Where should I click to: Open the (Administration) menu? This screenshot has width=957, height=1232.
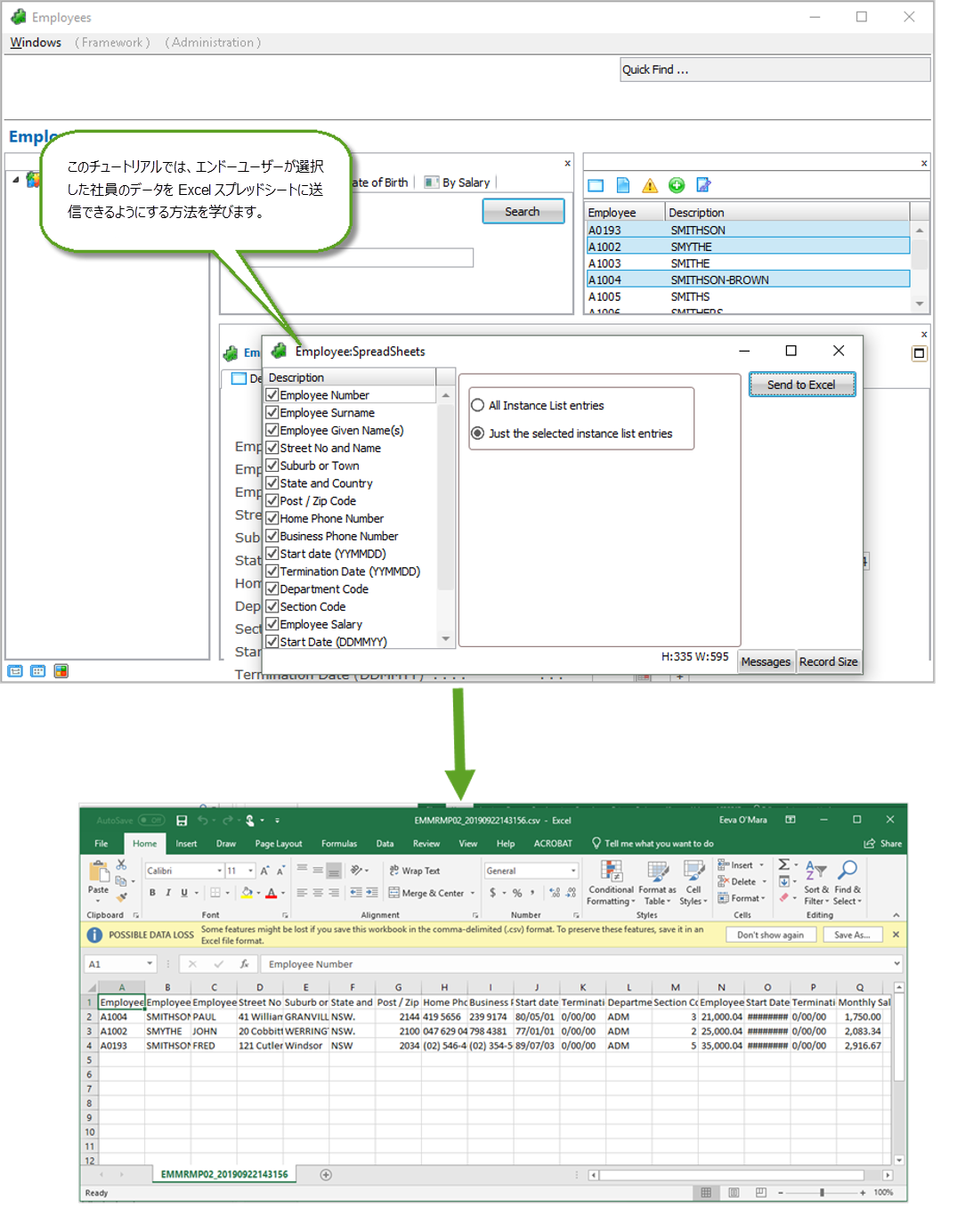tap(213, 43)
